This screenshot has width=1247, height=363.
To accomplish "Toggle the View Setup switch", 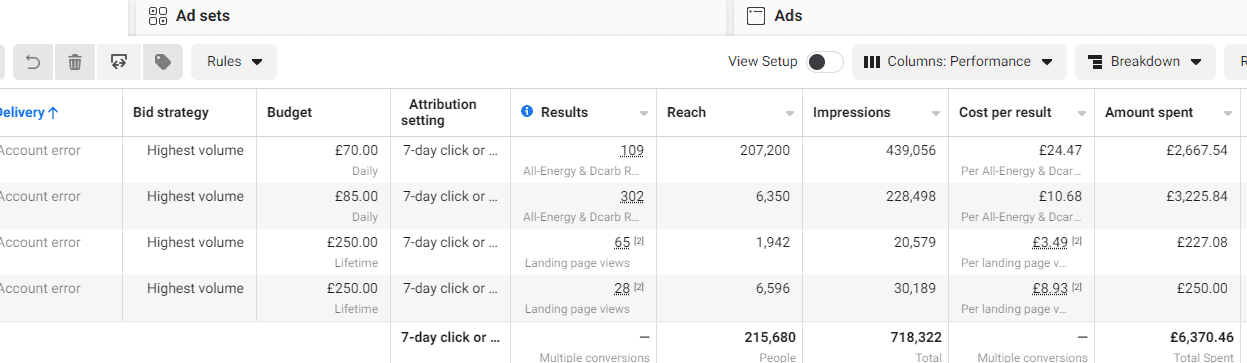I will point(825,62).
